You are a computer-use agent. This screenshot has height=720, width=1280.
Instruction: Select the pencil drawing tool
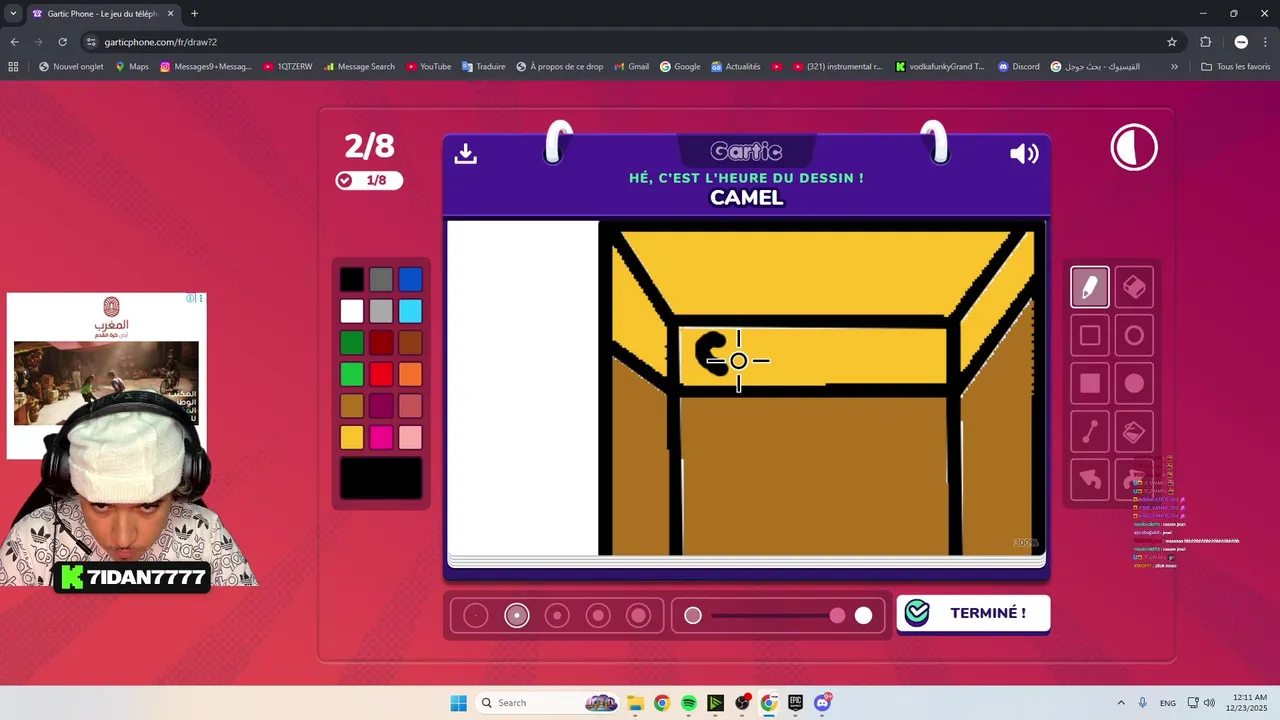(1090, 288)
